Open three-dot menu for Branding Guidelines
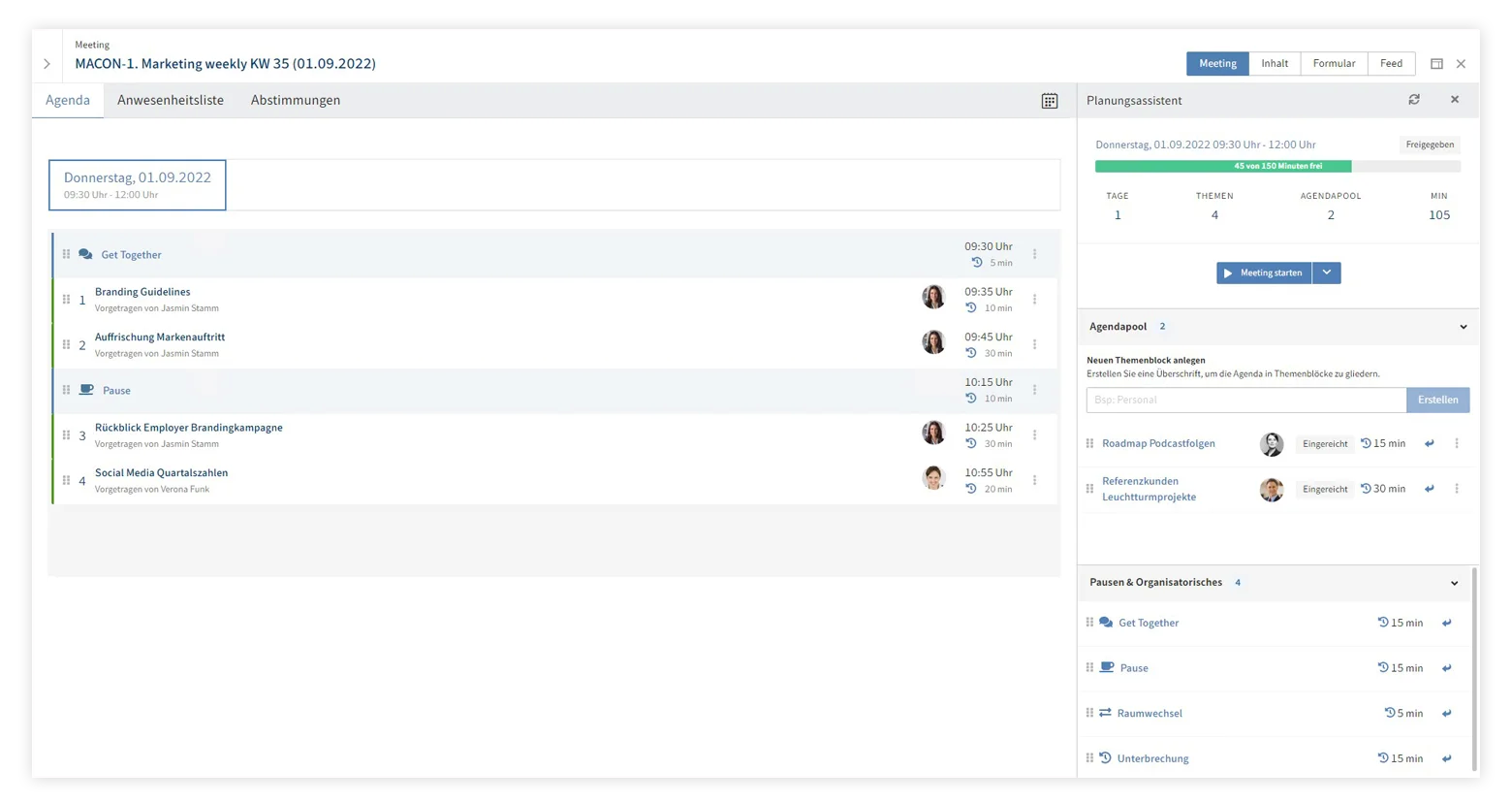The image size is (1512, 803). [x=1034, y=300]
